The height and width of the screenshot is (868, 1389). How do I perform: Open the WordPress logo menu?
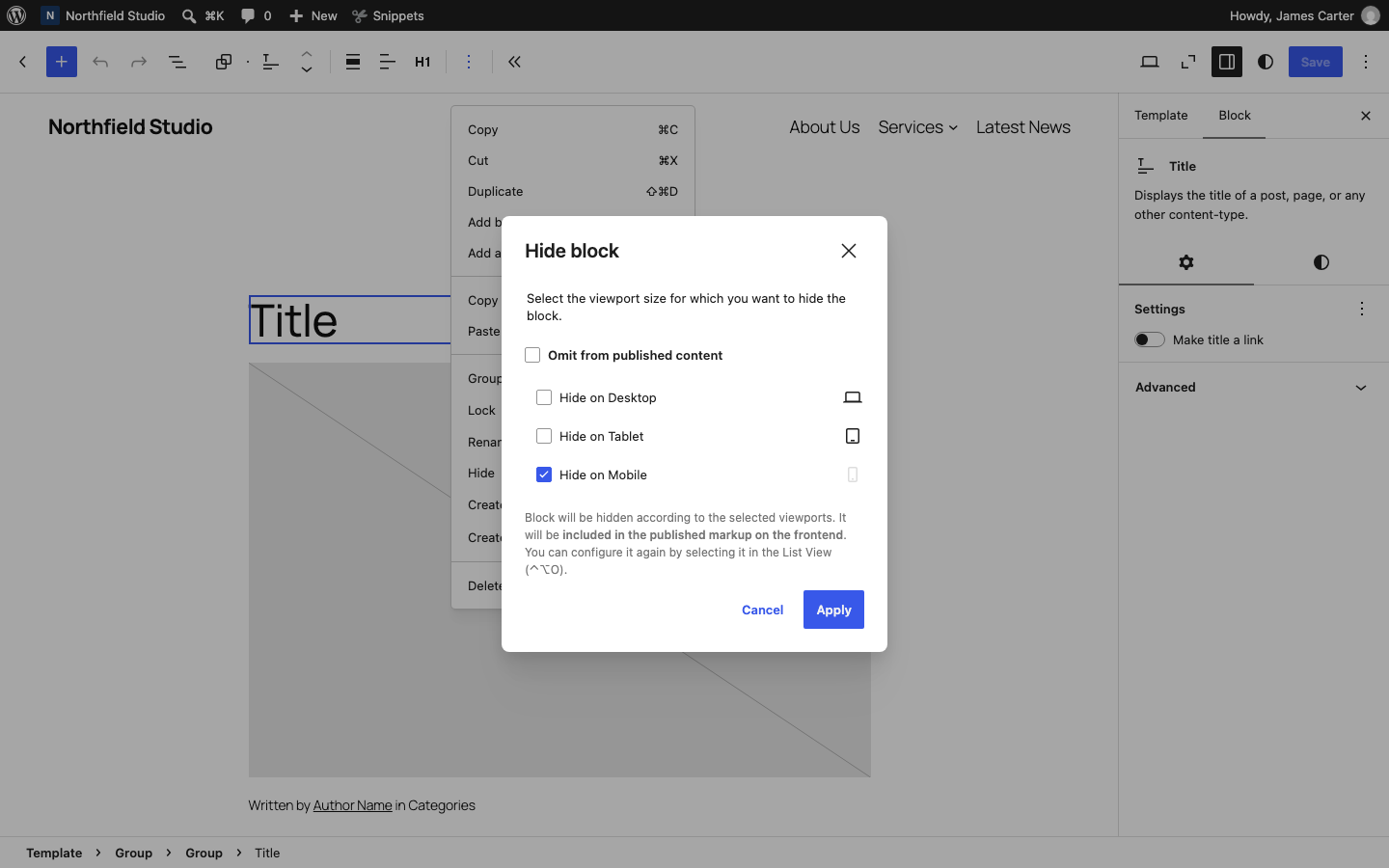coord(16,15)
